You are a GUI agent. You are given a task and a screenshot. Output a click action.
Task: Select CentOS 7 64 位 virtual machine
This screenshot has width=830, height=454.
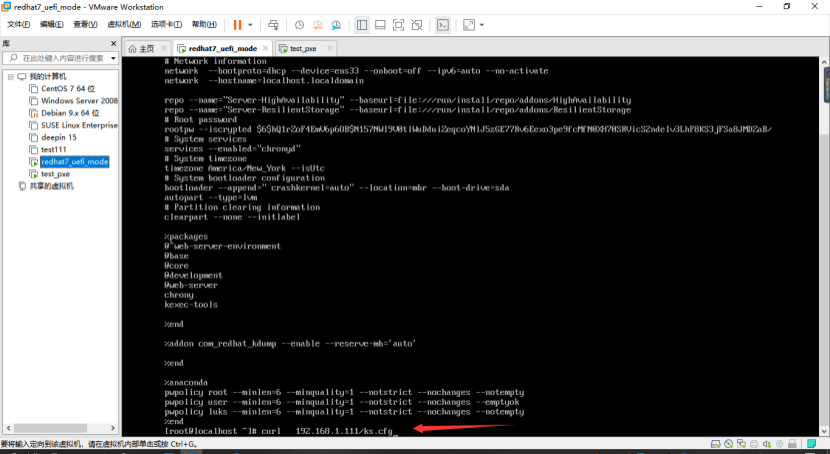pos(68,88)
